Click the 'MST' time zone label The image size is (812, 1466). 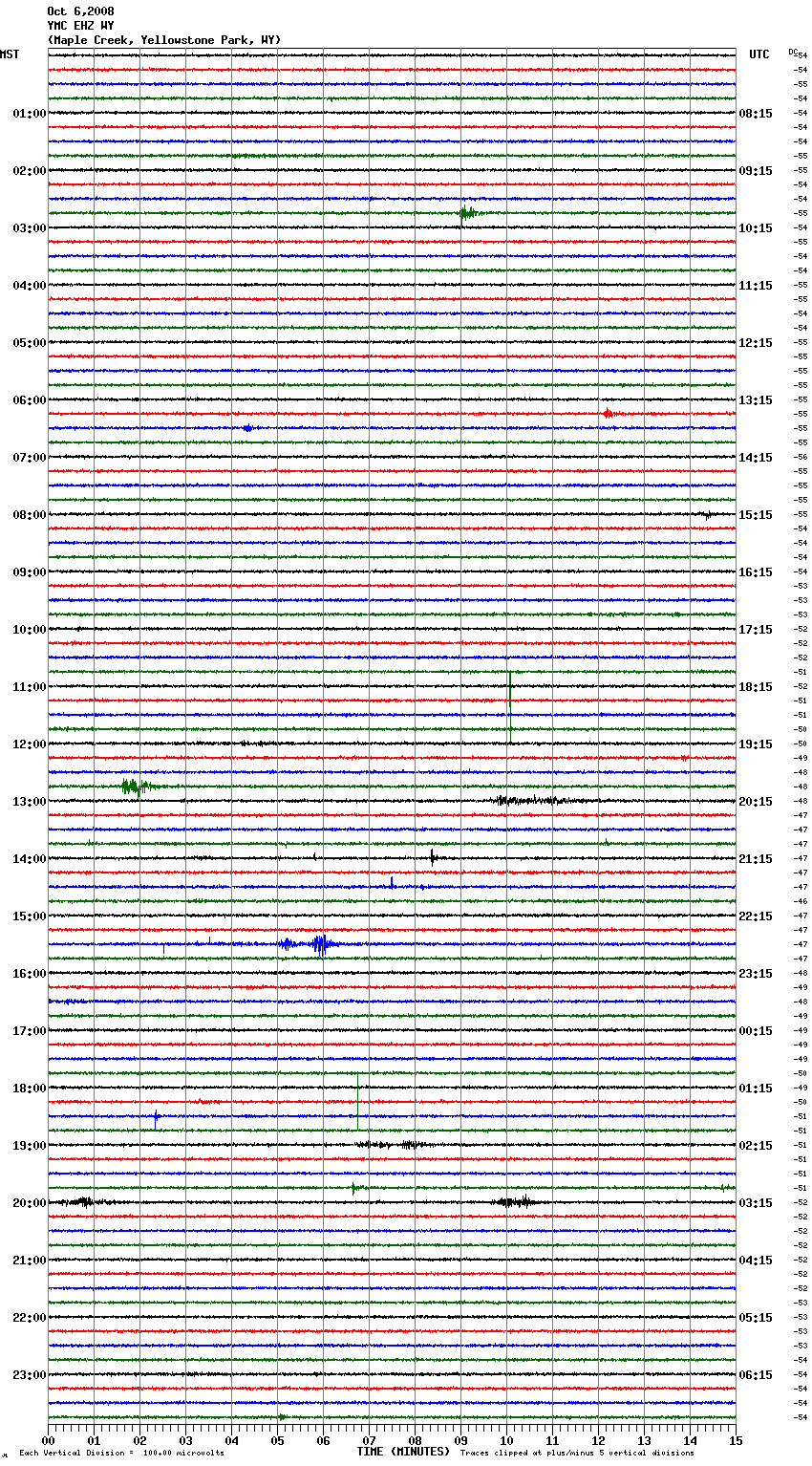pyautogui.click(x=10, y=54)
